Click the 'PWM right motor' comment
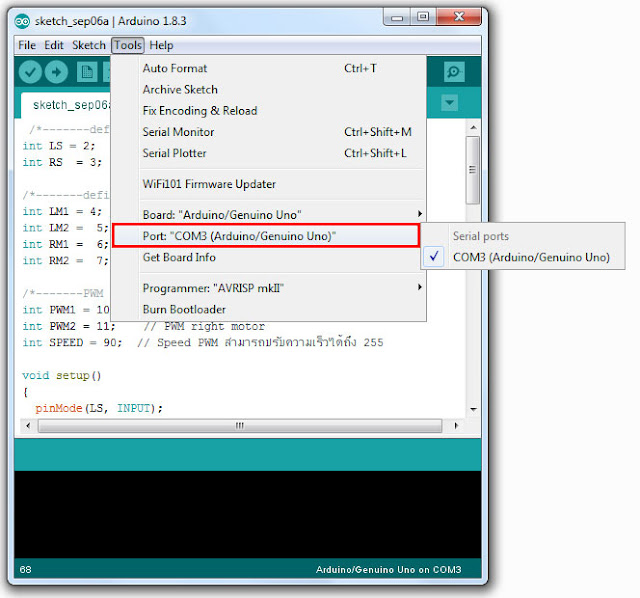The height and width of the screenshot is (598, 640). [204, 326]
